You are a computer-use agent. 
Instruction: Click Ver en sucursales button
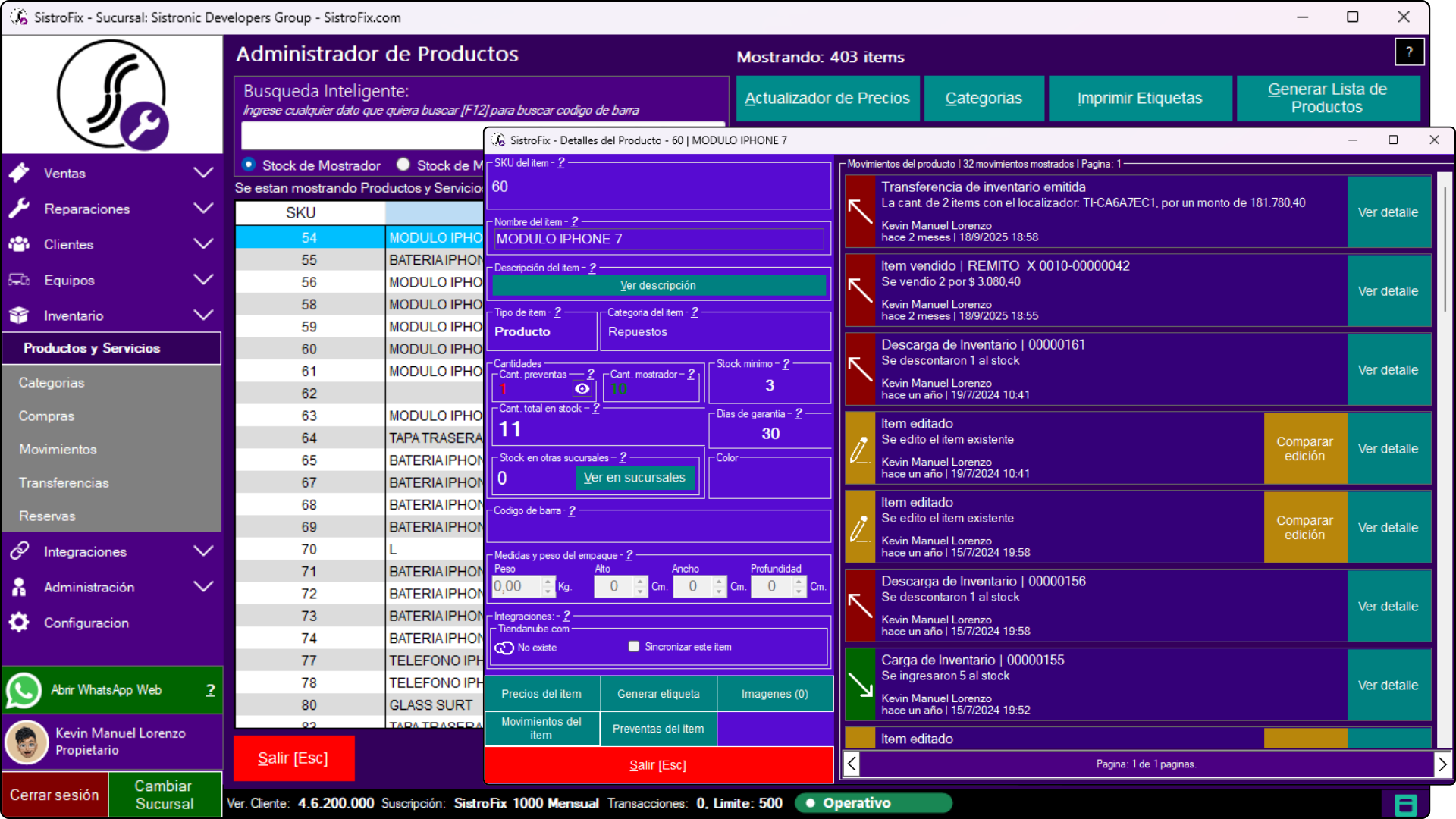point(635,478)
